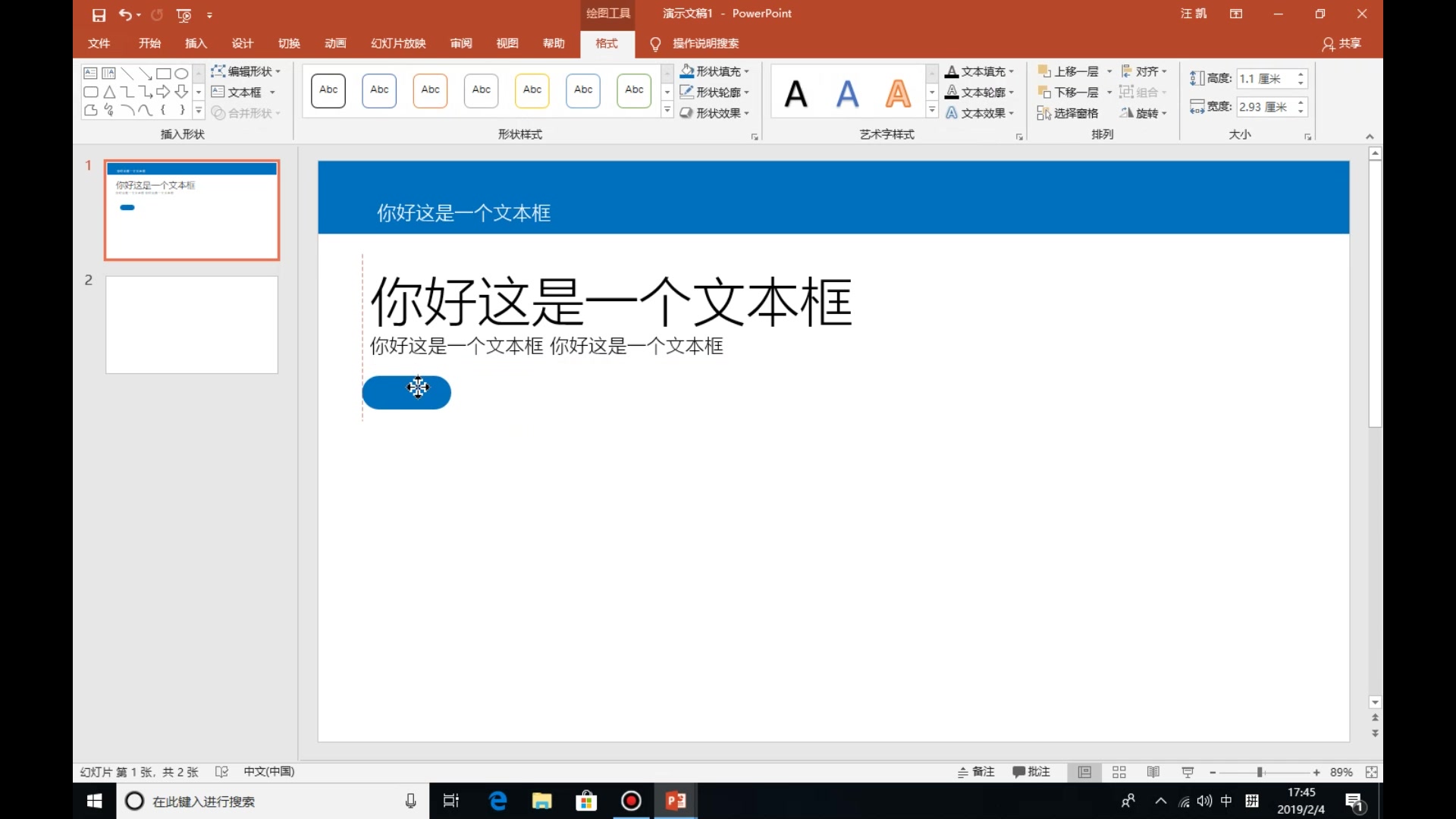
Task: Click the 共享 (Share) button
Action: [1341, 43]
